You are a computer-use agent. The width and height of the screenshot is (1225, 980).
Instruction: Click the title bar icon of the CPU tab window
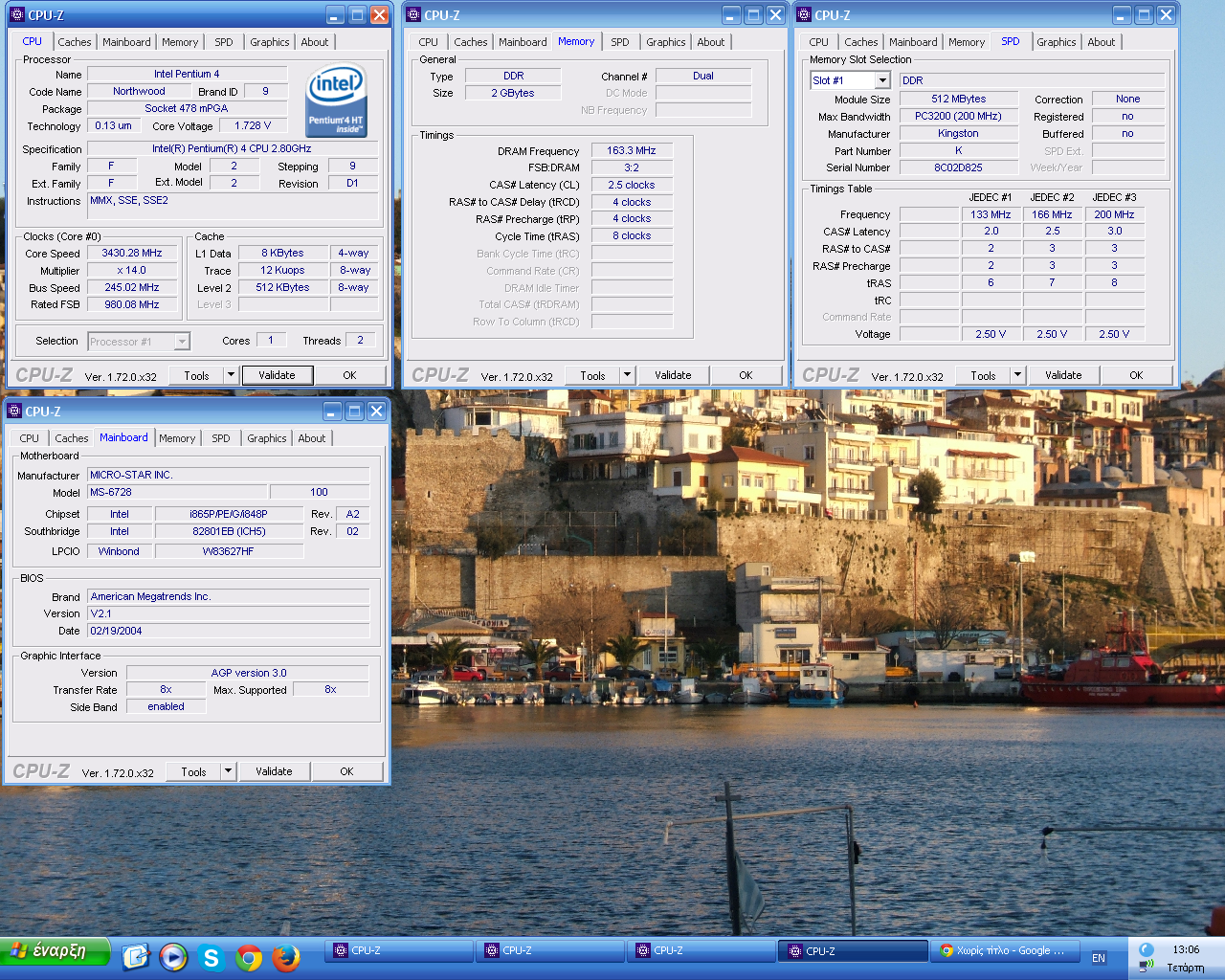tap(15, 15)
